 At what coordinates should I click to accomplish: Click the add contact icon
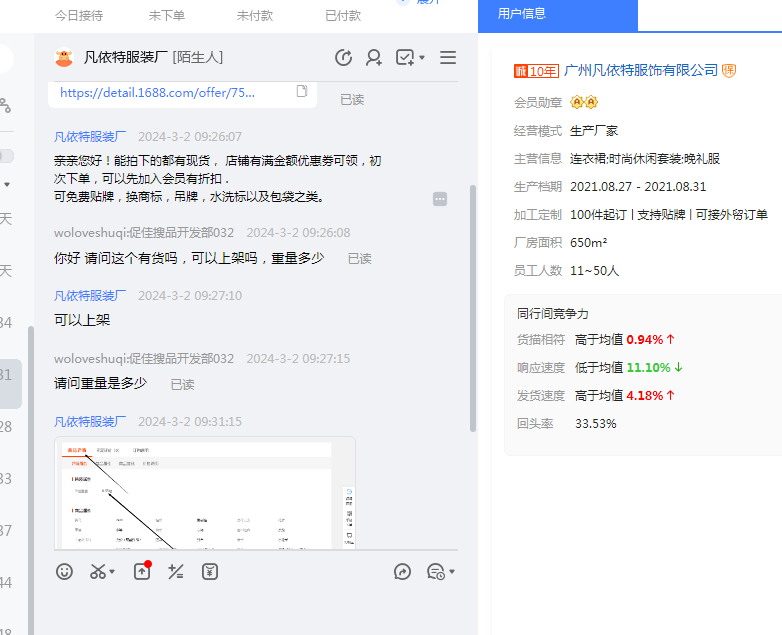pos(374,58)
